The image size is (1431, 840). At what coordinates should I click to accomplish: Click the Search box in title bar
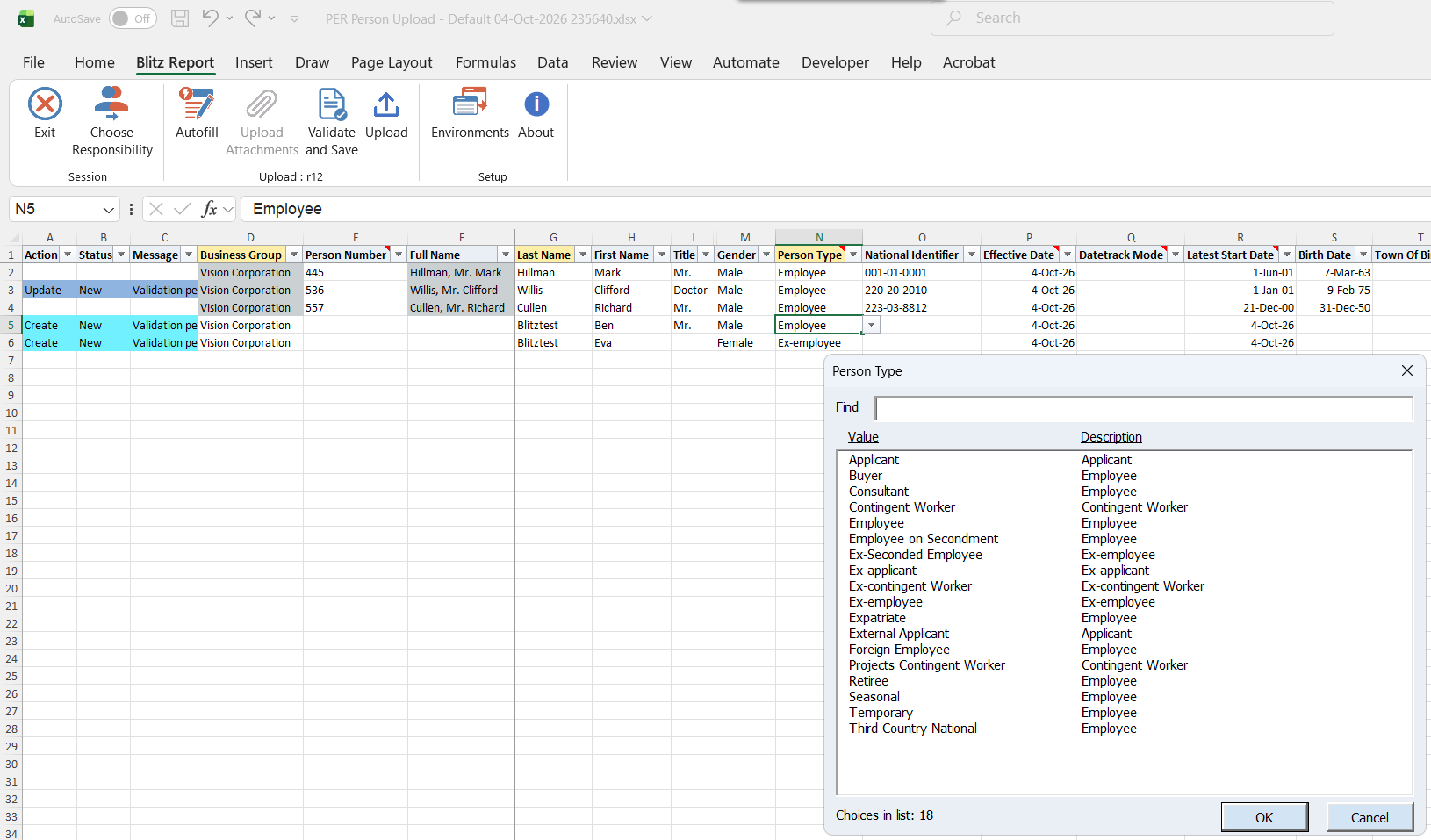1133,18
